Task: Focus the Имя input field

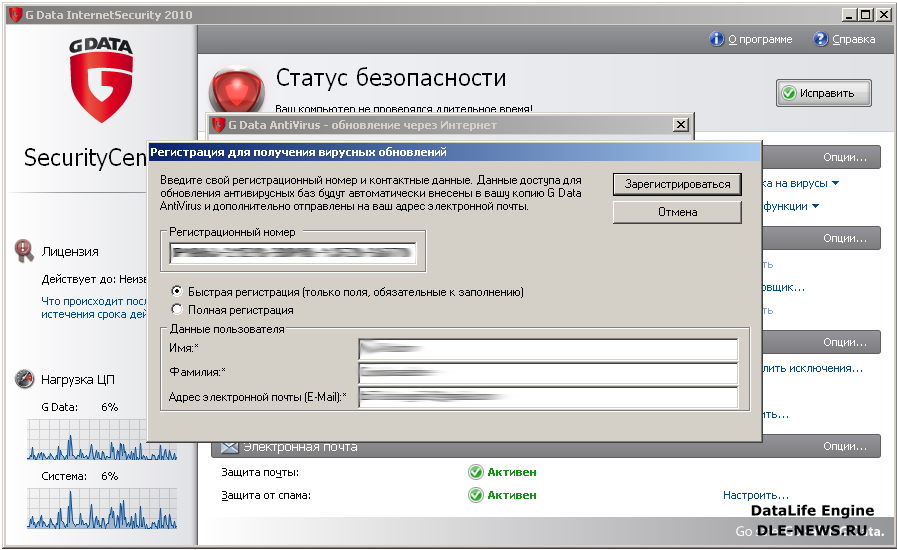Action: (548, 349)
